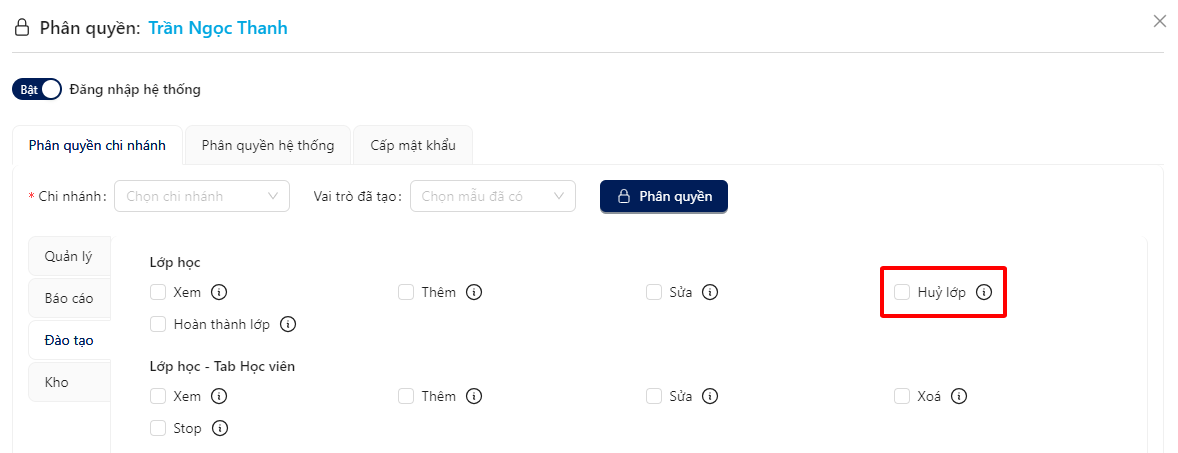This screenshot has height=453, width=1178.
Task: Click info icon next to Lớp học Xem
Action: (x=219, y=292)
